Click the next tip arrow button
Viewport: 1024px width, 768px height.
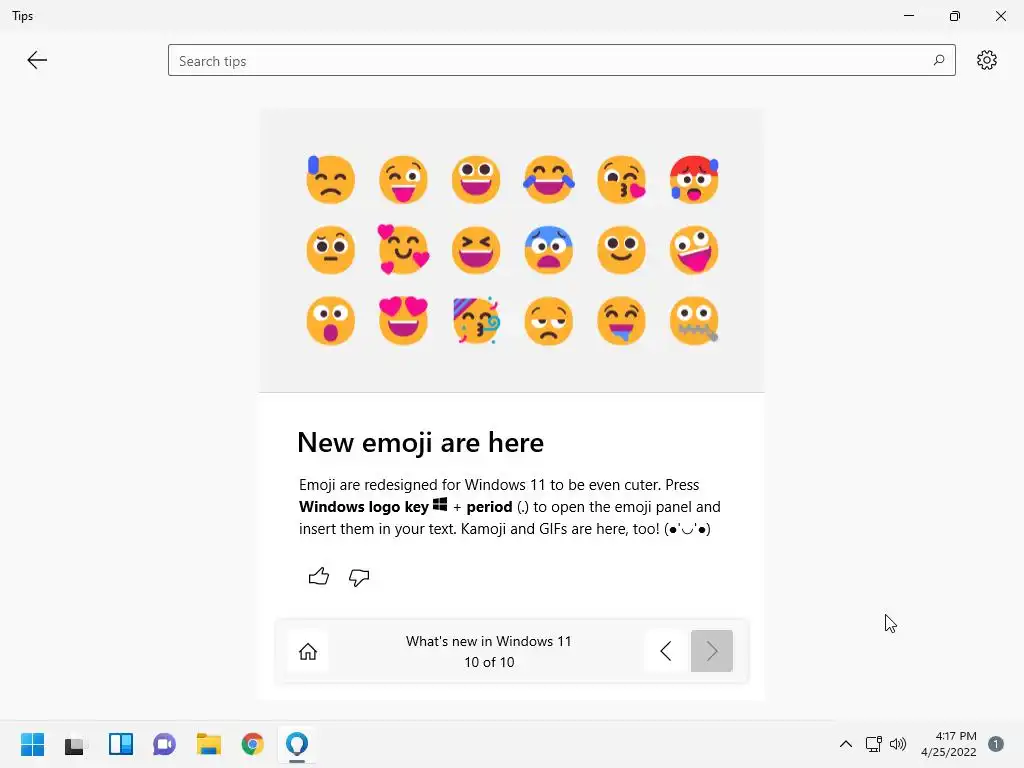(x=712, y=651)
